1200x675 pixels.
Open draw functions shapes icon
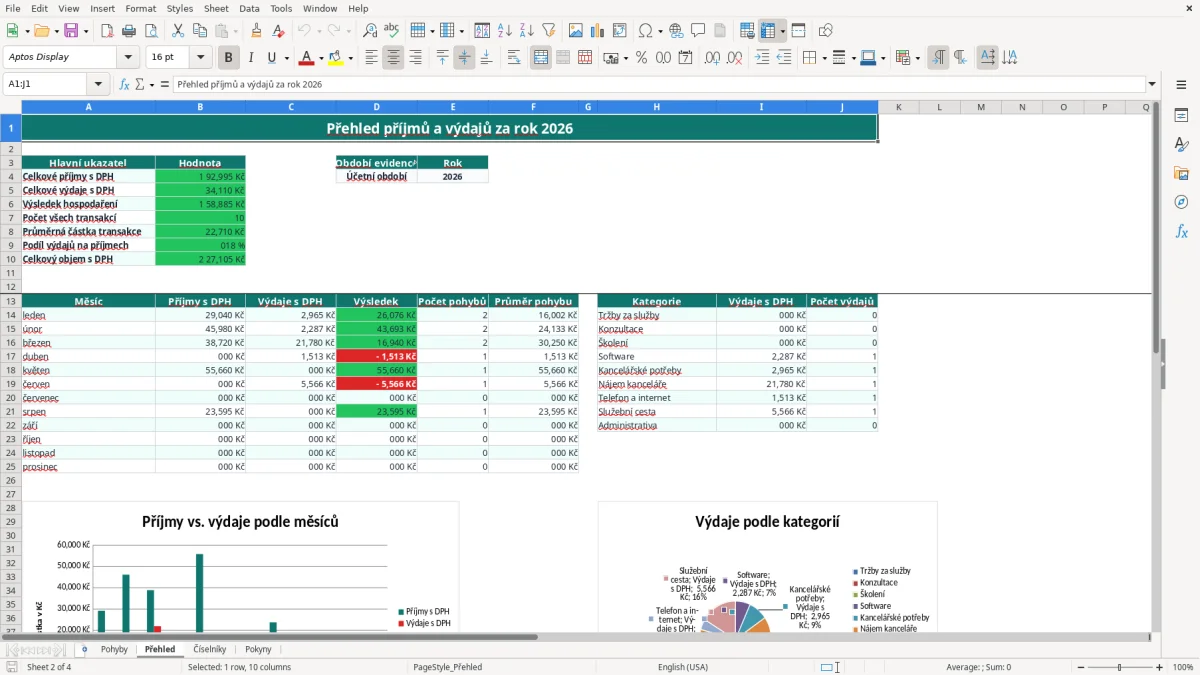point(826,31)
